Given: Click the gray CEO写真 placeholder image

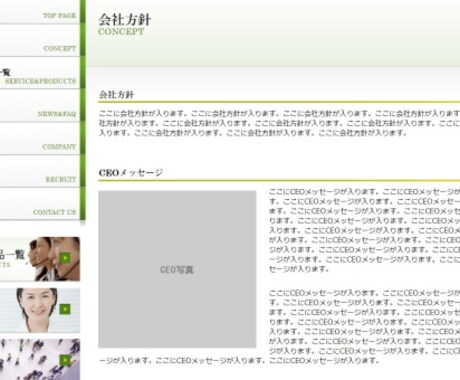Looking at the screenshot, I should (x=177, y=269).
